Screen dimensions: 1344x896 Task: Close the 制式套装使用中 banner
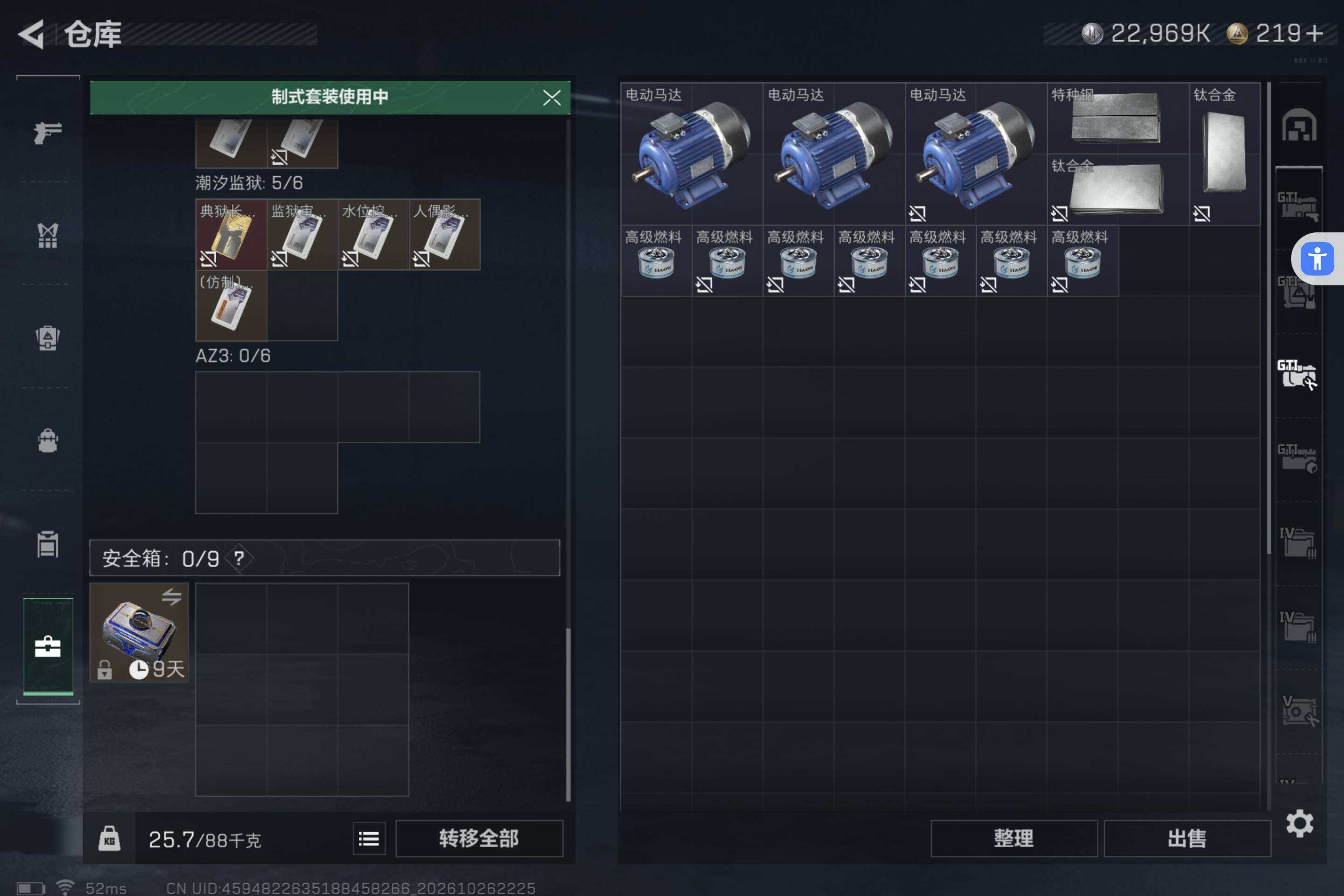click(552, 98)
